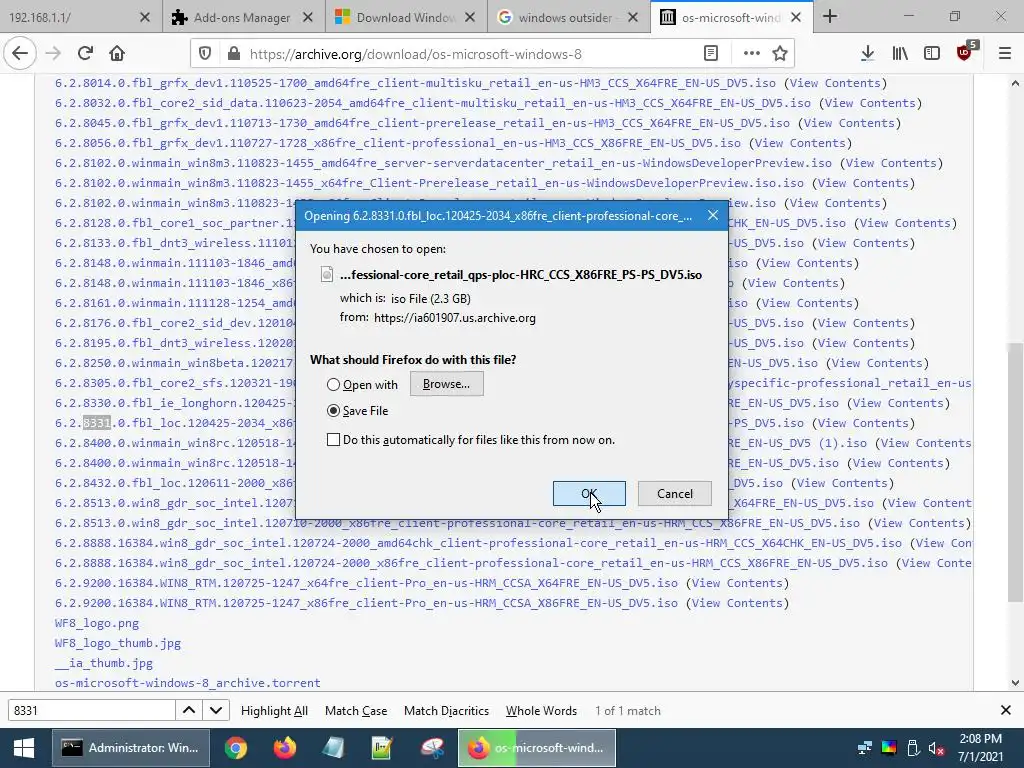Toggle Highlight All in find bar

[x=274, y=711]
